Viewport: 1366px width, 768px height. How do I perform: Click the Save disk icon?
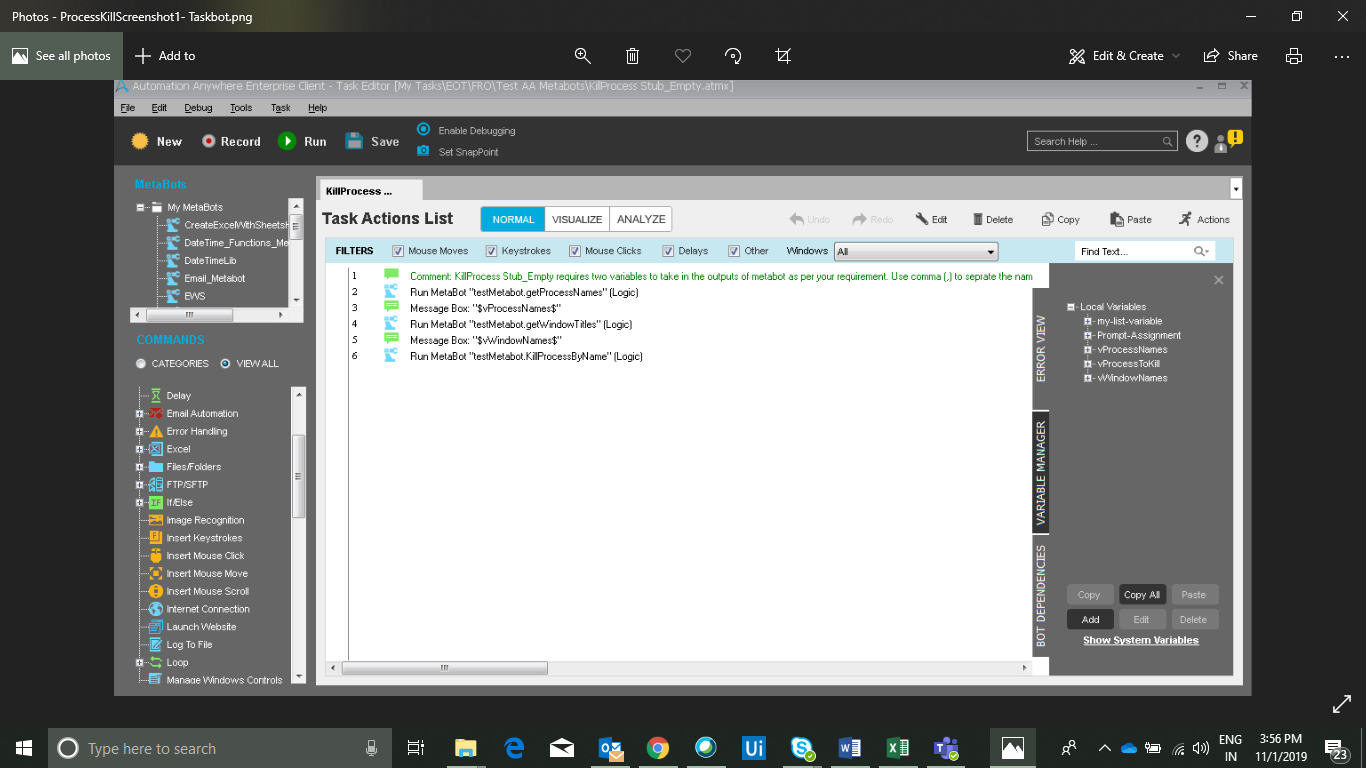point(354,141)
